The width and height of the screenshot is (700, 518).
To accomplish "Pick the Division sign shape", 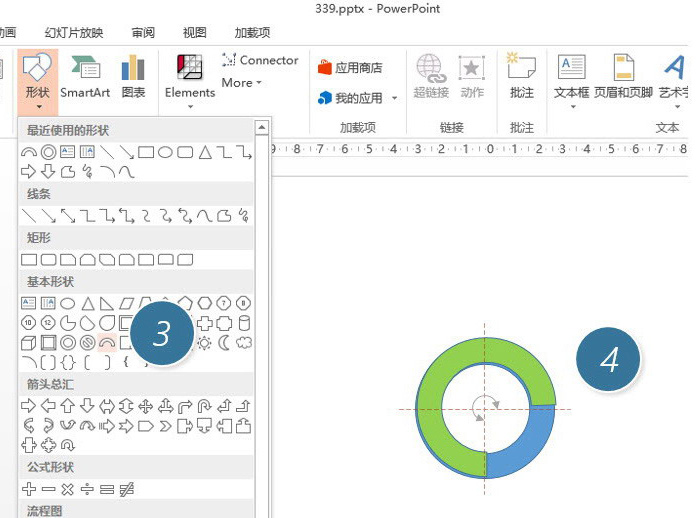I will point(87,489).
